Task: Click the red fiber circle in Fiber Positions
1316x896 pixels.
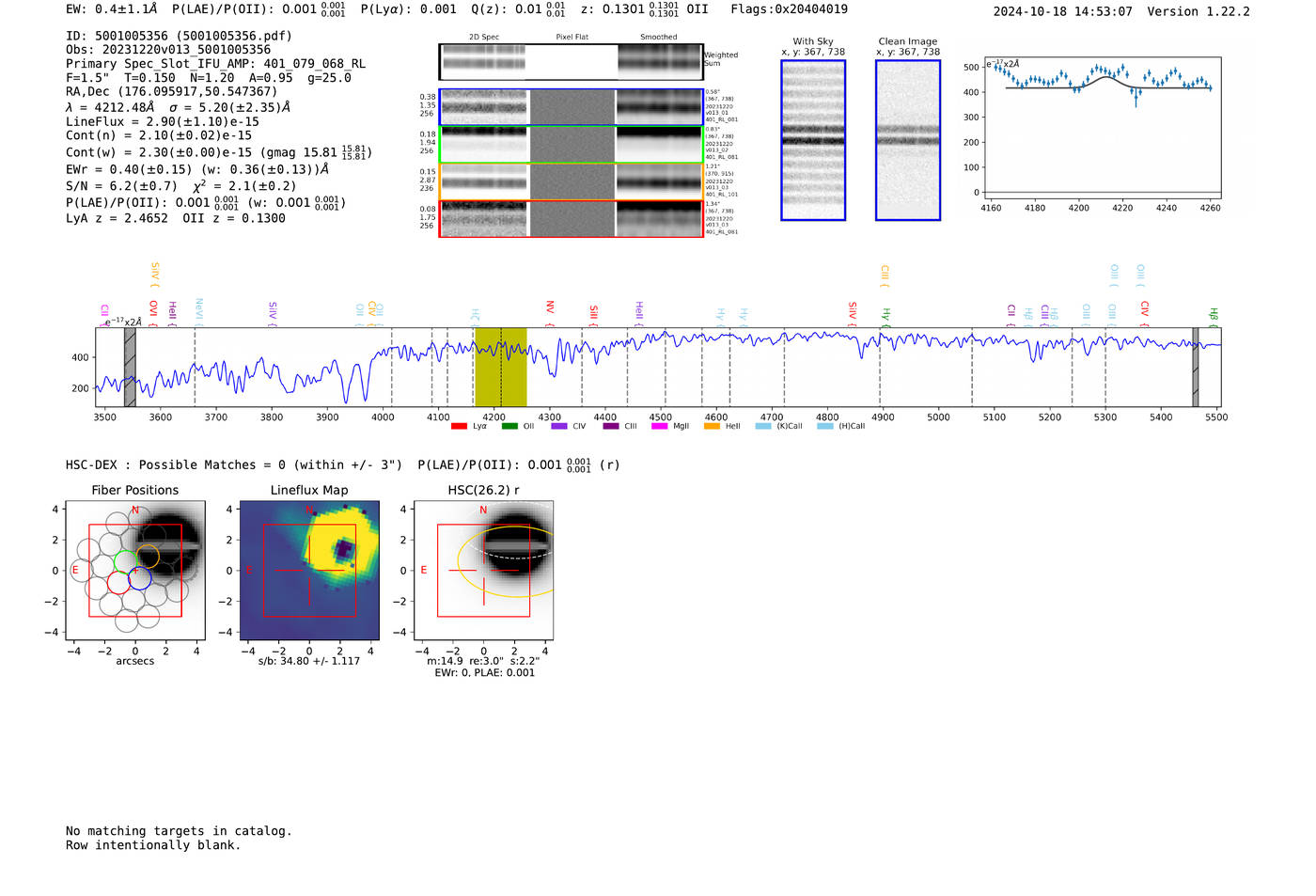Action: click(118, 582)
